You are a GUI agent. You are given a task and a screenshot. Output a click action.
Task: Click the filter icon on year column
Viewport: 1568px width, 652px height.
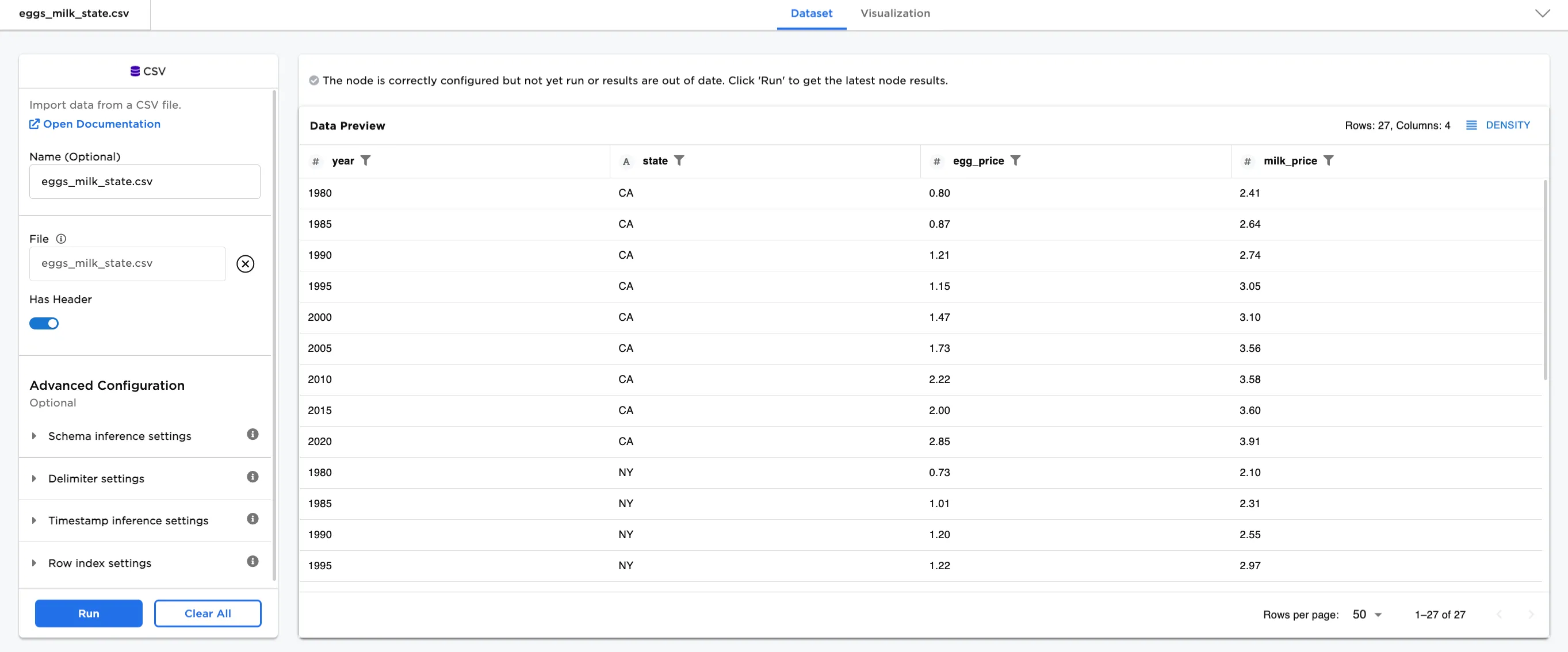point(365,160)
